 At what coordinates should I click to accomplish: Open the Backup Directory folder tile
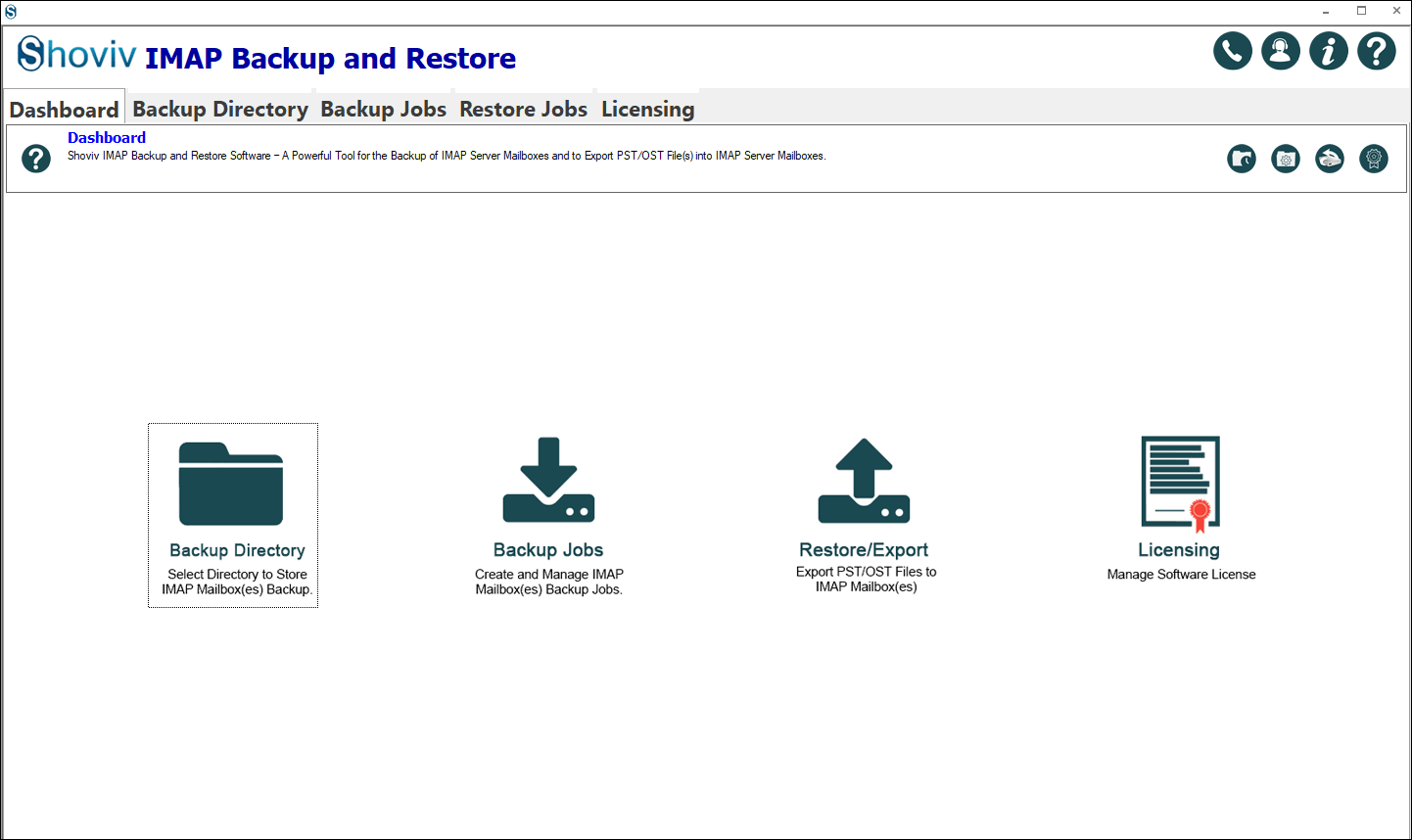coord(233,516)
